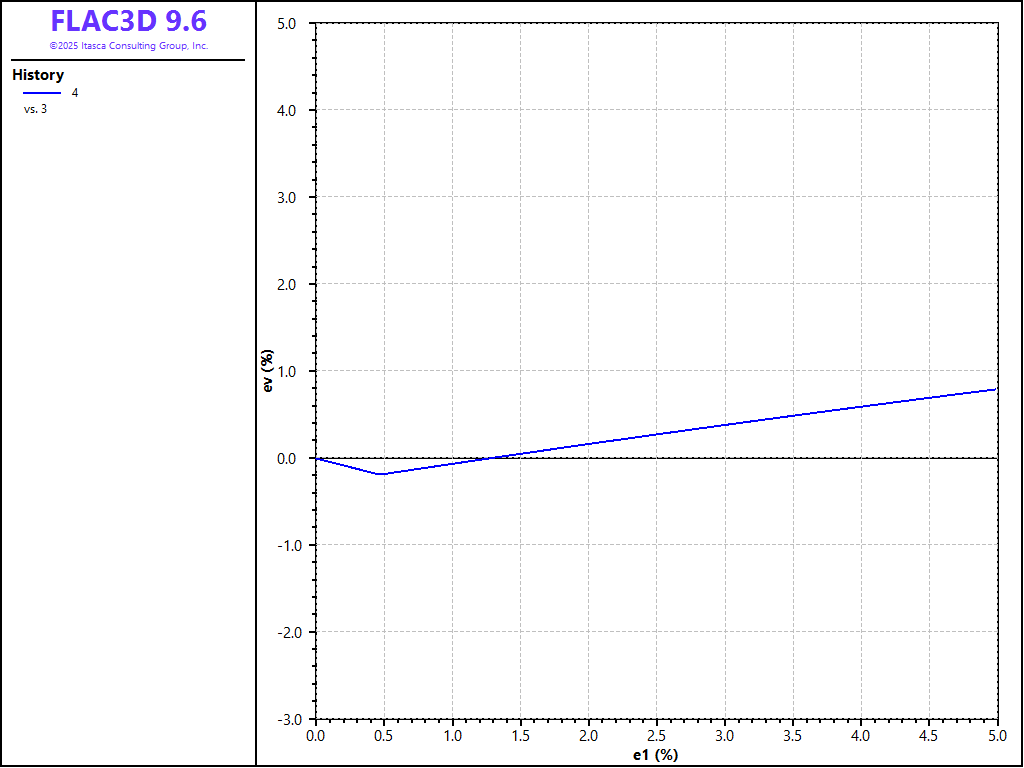Screen dimensions: 1024x768
Task: Click the 'ev (%)' vertical axis label
Action: tap(267, 371)
